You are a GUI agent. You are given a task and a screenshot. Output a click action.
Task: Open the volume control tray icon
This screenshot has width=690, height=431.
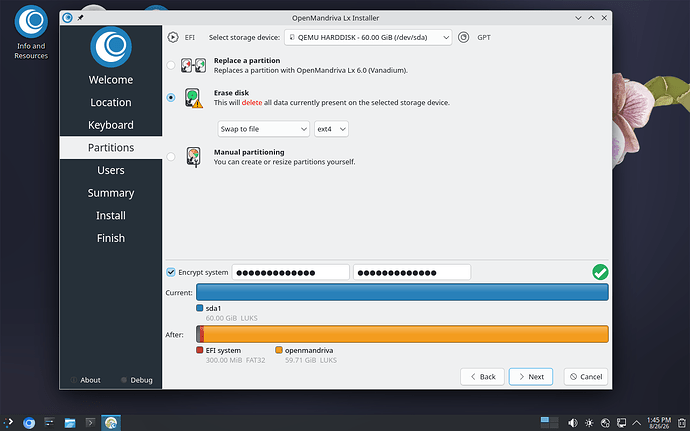tap(573, 423)
